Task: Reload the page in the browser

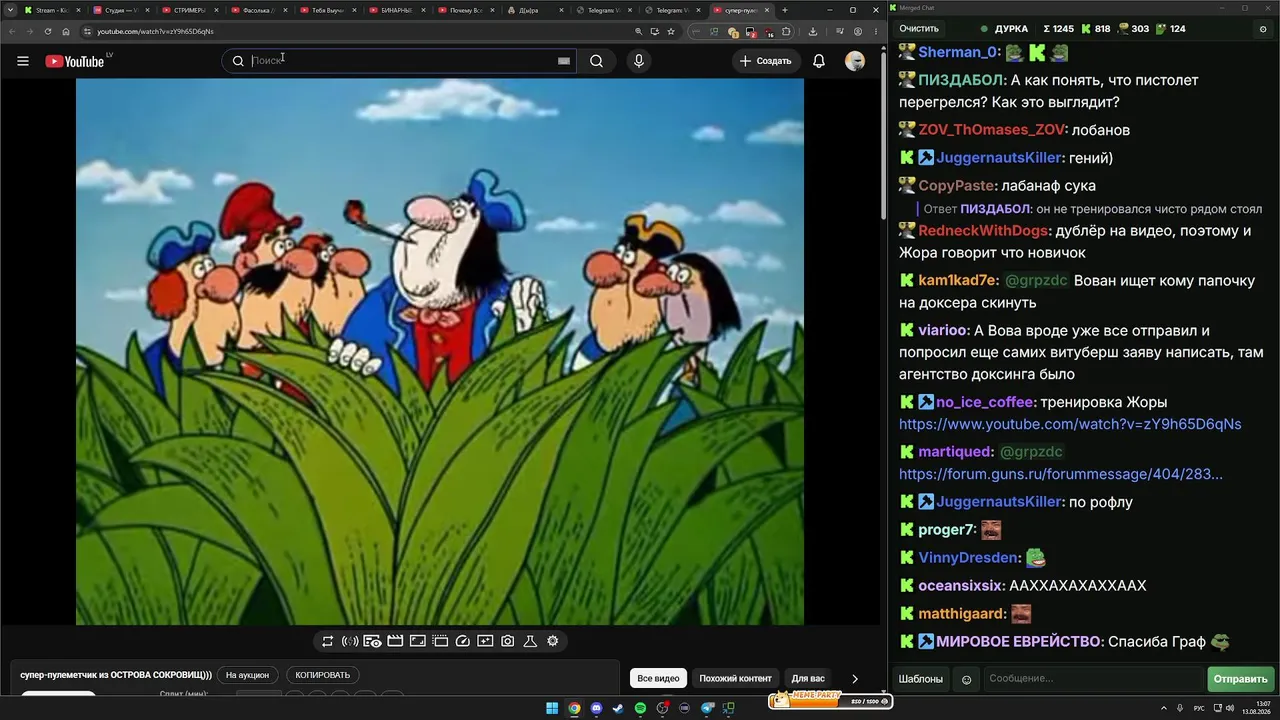Action: click(48, 31)
